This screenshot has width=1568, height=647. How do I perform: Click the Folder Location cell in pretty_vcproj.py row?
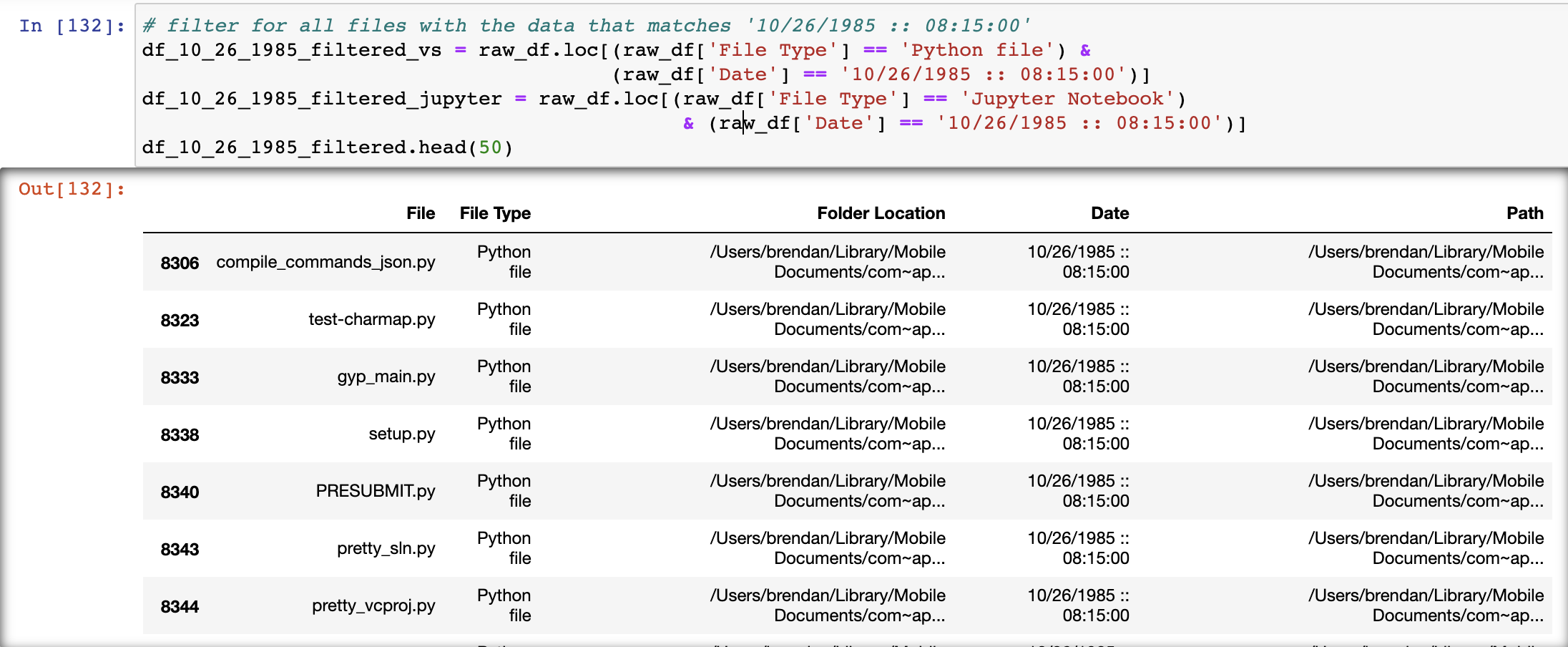click(x=828, y=605)
